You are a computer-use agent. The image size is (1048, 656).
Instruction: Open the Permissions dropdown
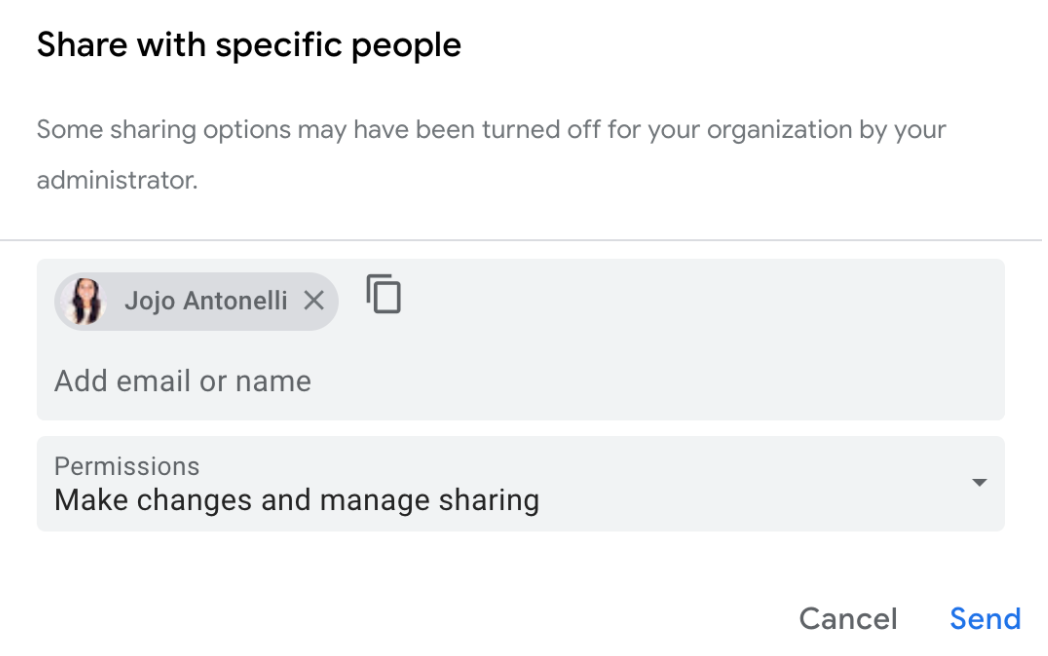(x=520, y=484)
